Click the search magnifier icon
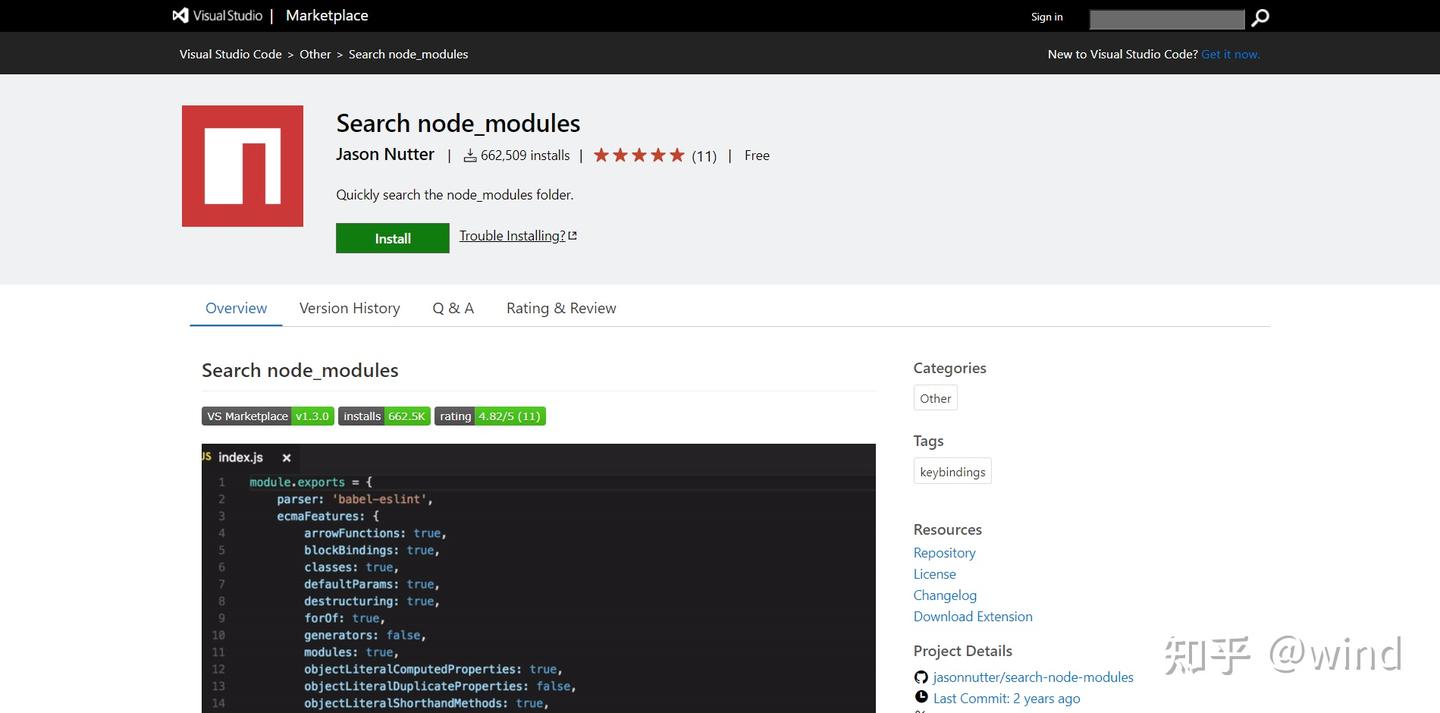The width and height of the screenshot is (1440, 713). click(1259, 17)
